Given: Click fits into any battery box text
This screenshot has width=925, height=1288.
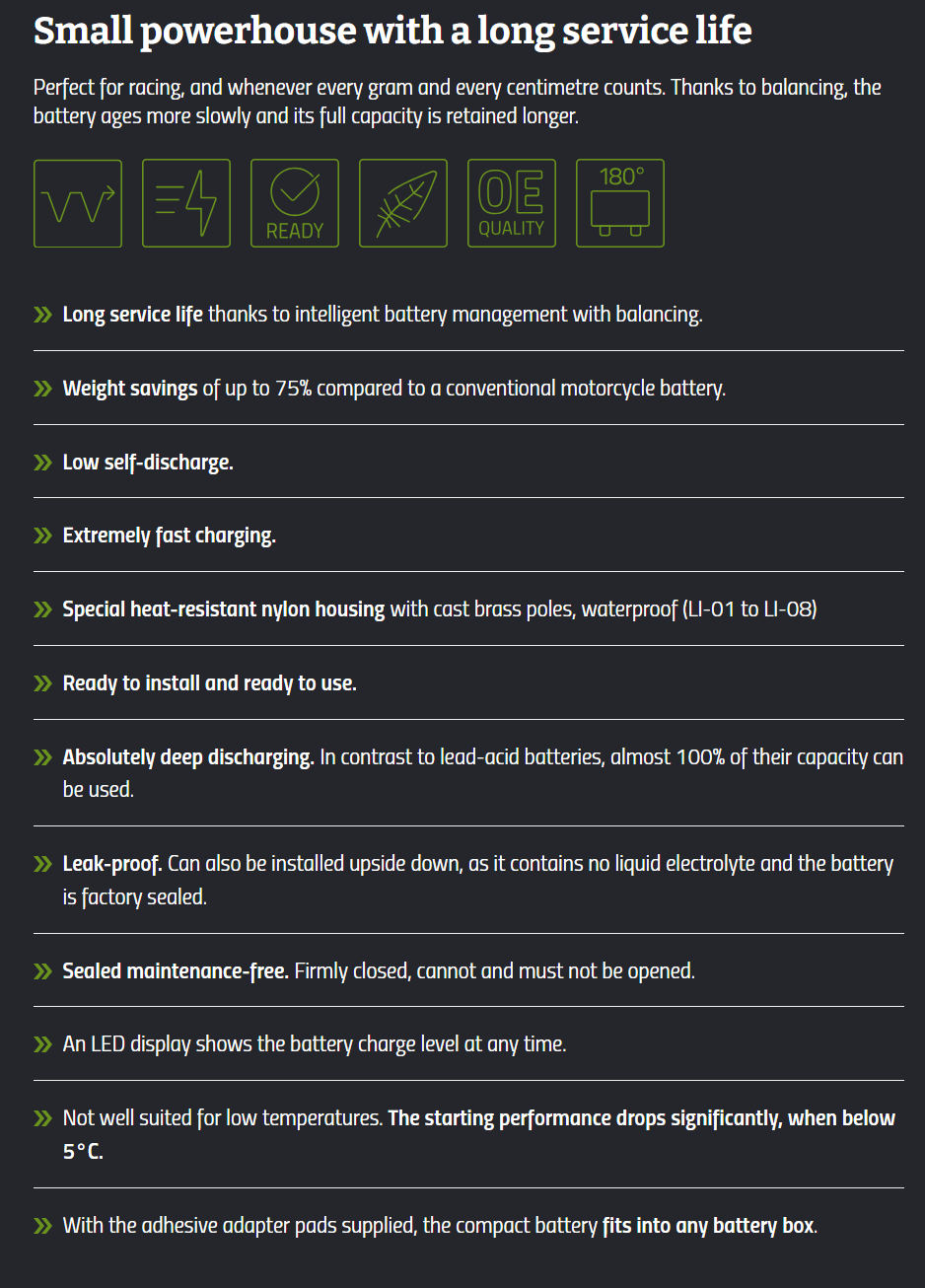Looking at the screenshot, I should pyautogui.click(x=709, y=1226).
